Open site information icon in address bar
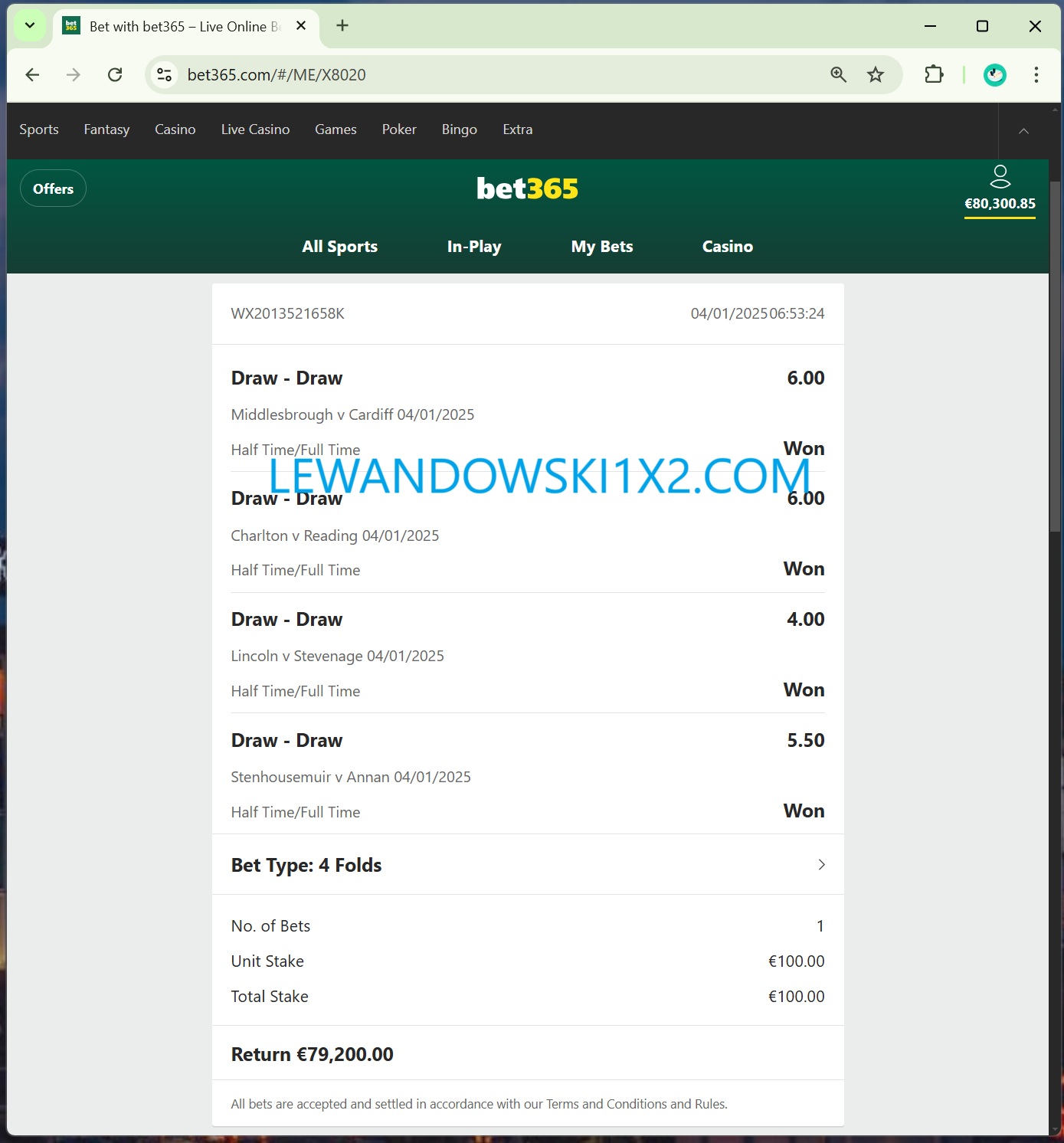Viewport: 1064px width, 1143px height. coord(164,74)
